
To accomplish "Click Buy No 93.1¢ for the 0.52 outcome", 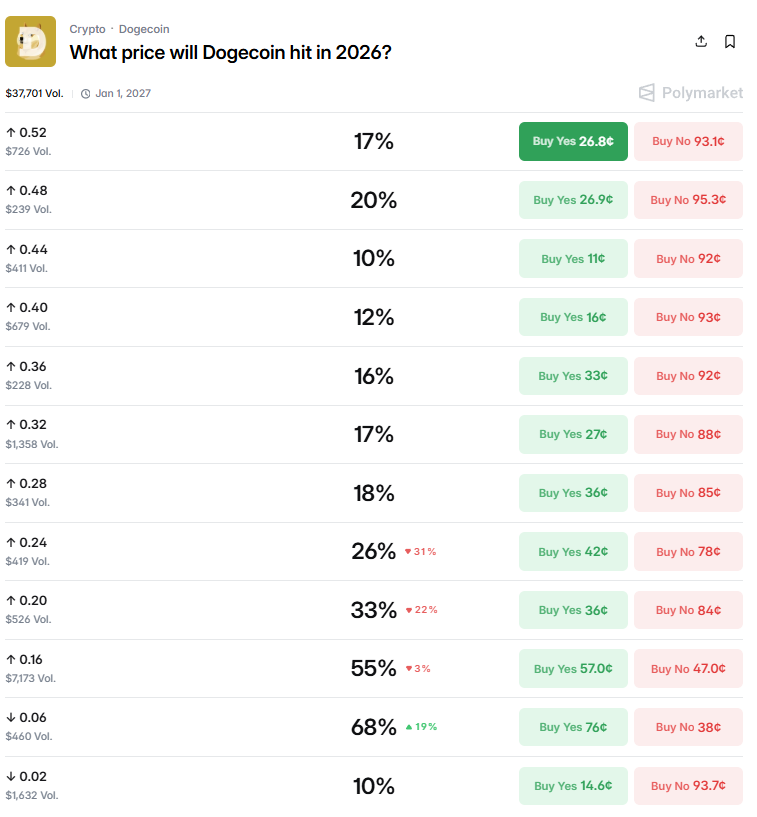I will 688,141.
